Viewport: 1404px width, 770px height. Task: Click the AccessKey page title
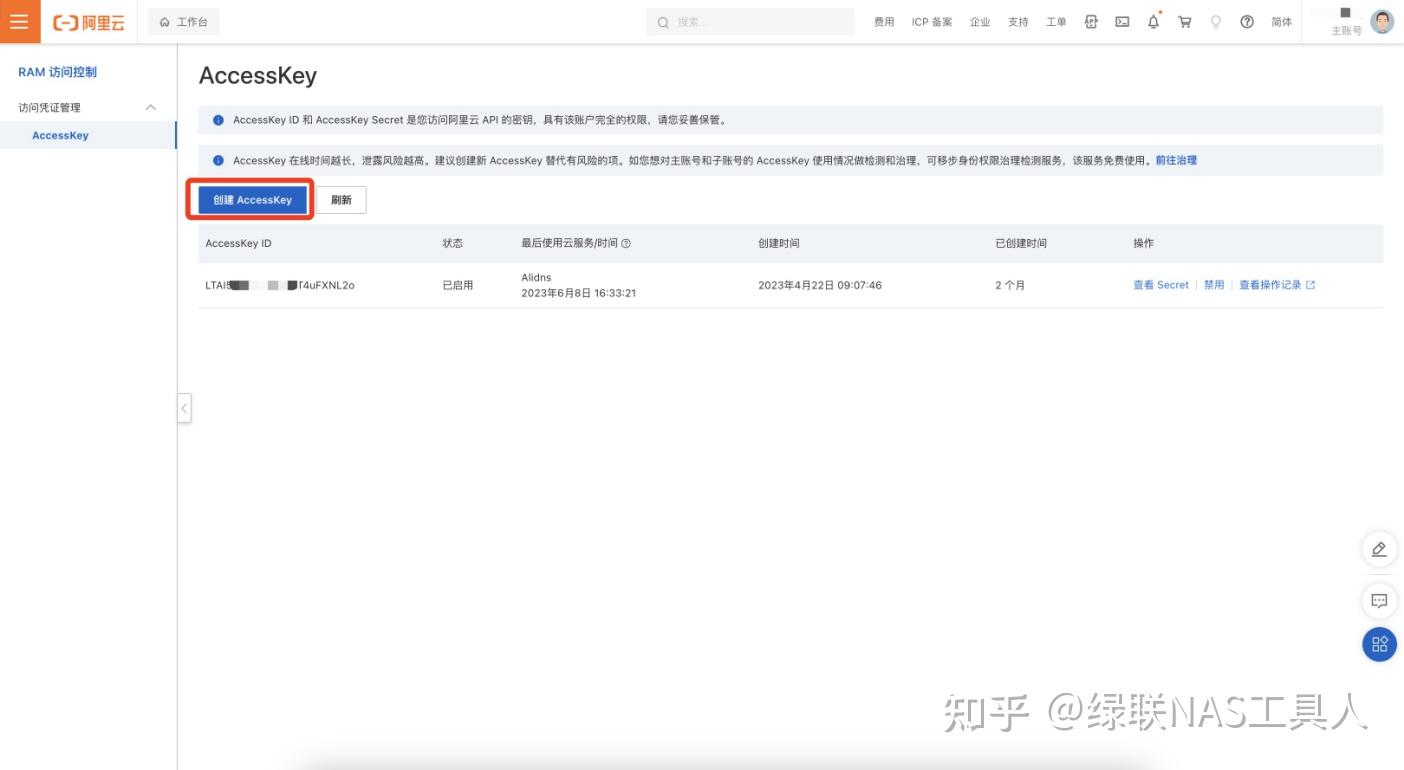point(258,75)
